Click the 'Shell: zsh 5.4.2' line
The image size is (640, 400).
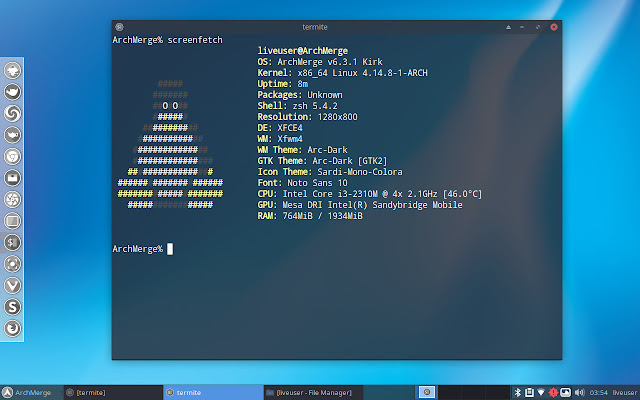click(x=298, y=106)
